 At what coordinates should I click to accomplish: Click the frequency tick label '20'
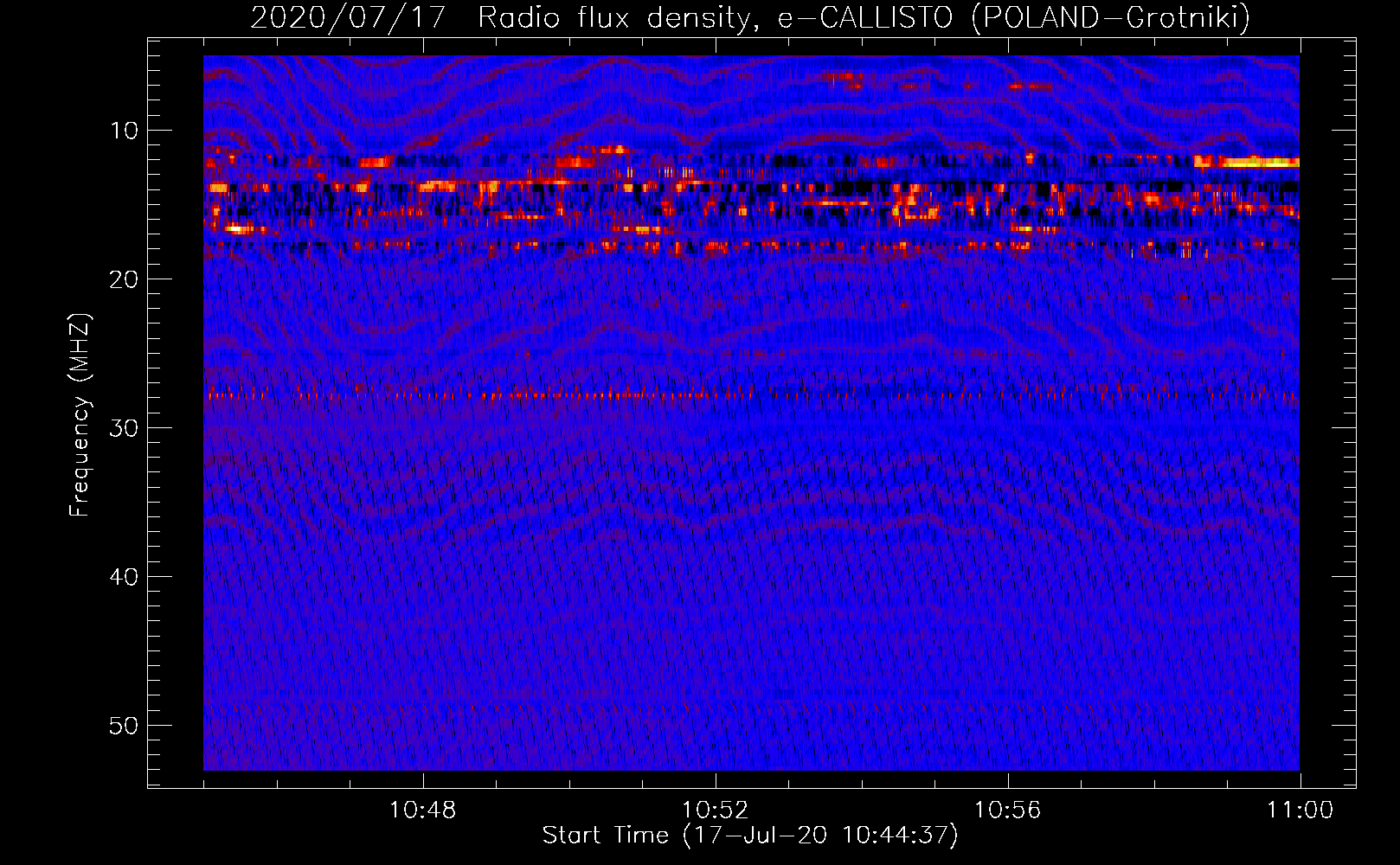125,279
